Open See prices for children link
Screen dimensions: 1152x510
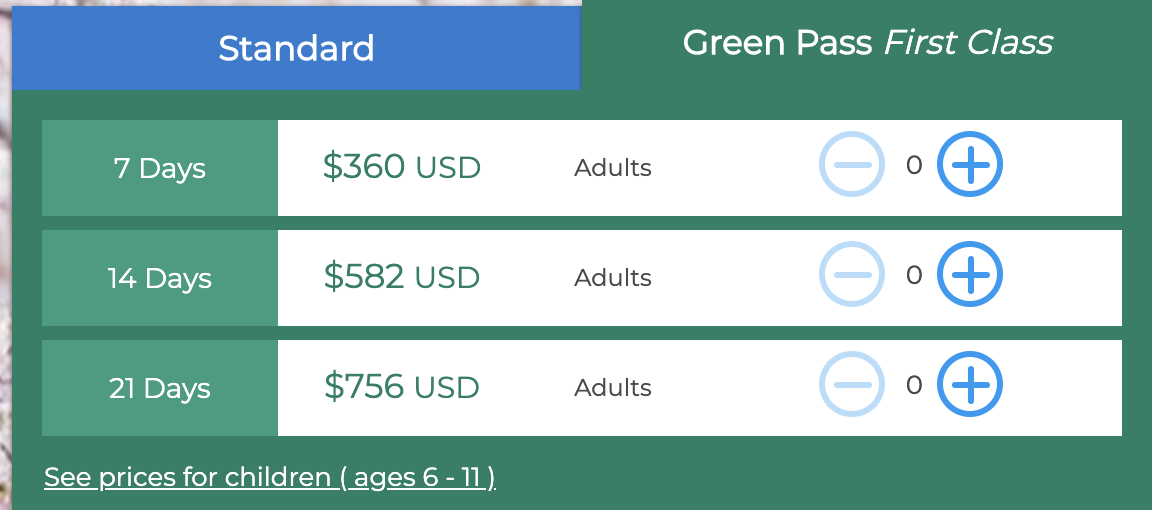270,477
